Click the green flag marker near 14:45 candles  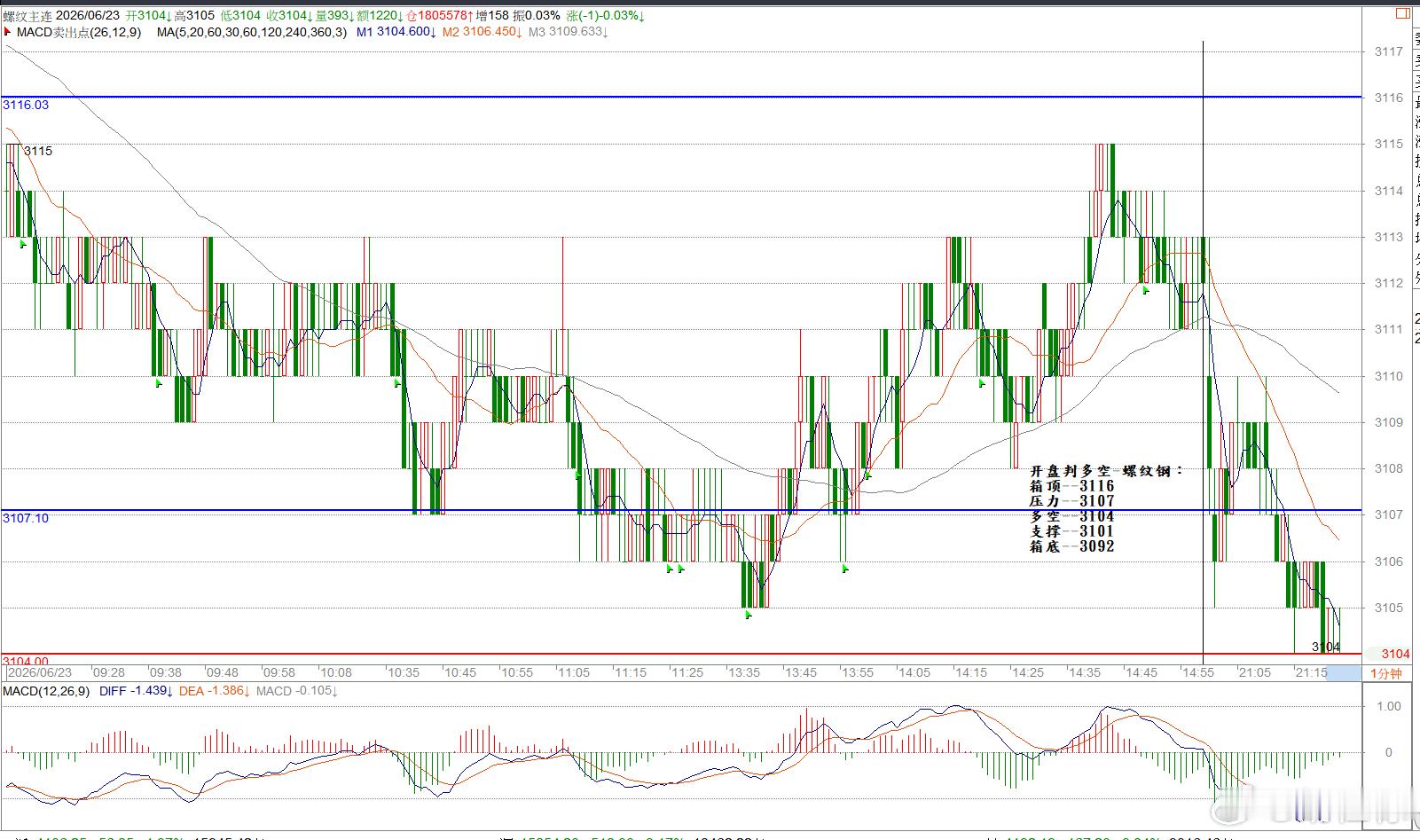[x=1146, y=289]
